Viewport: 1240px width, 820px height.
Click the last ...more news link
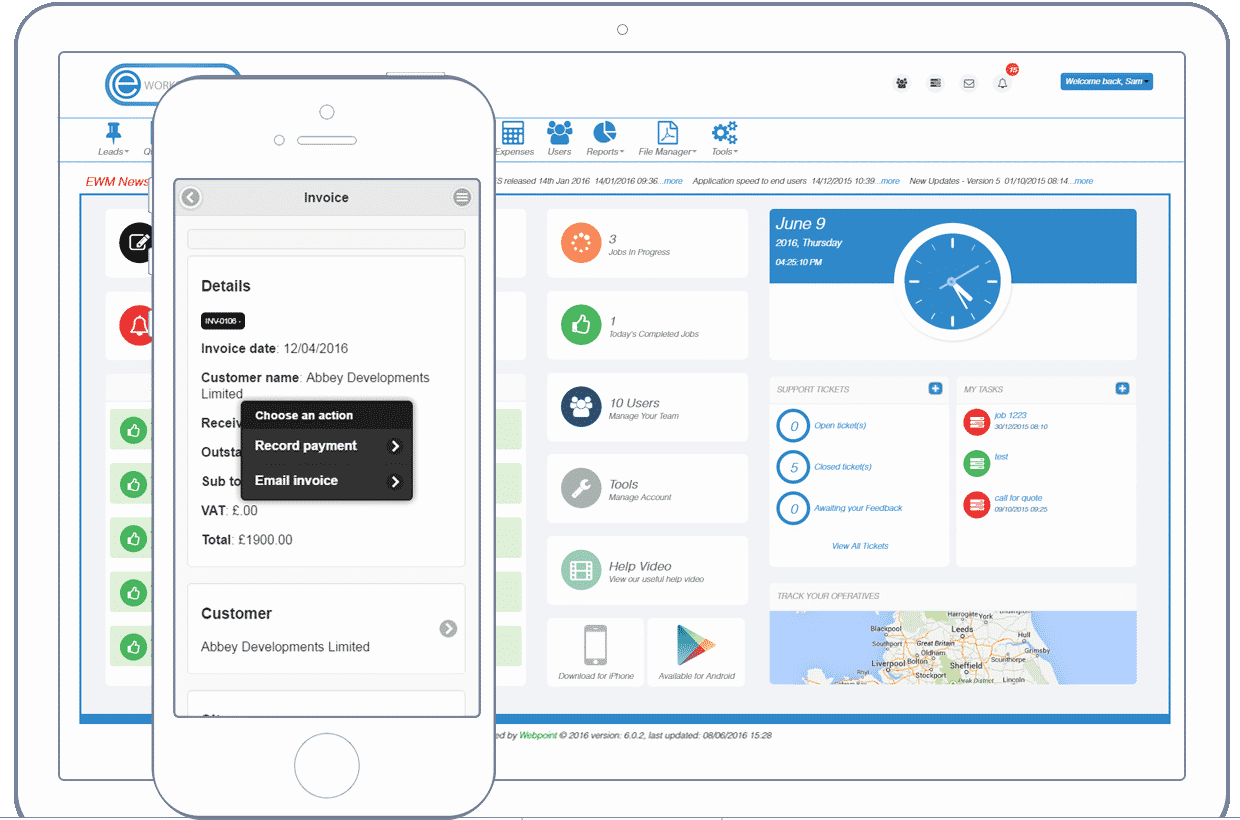[1083, 181]
